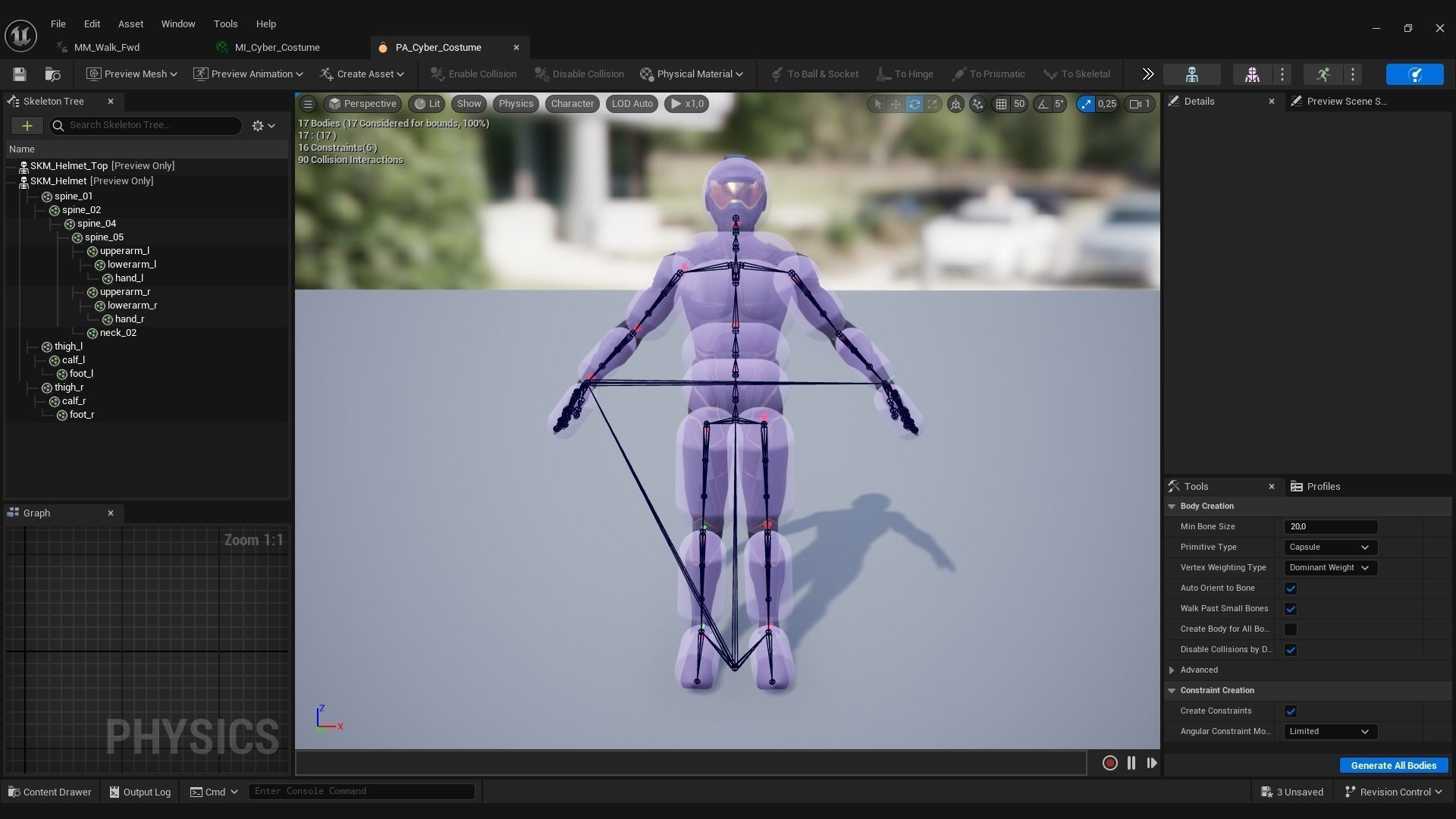Open Preview Mesh dropdown
This screenshot has height=819, width=1456.
(132, 74)
